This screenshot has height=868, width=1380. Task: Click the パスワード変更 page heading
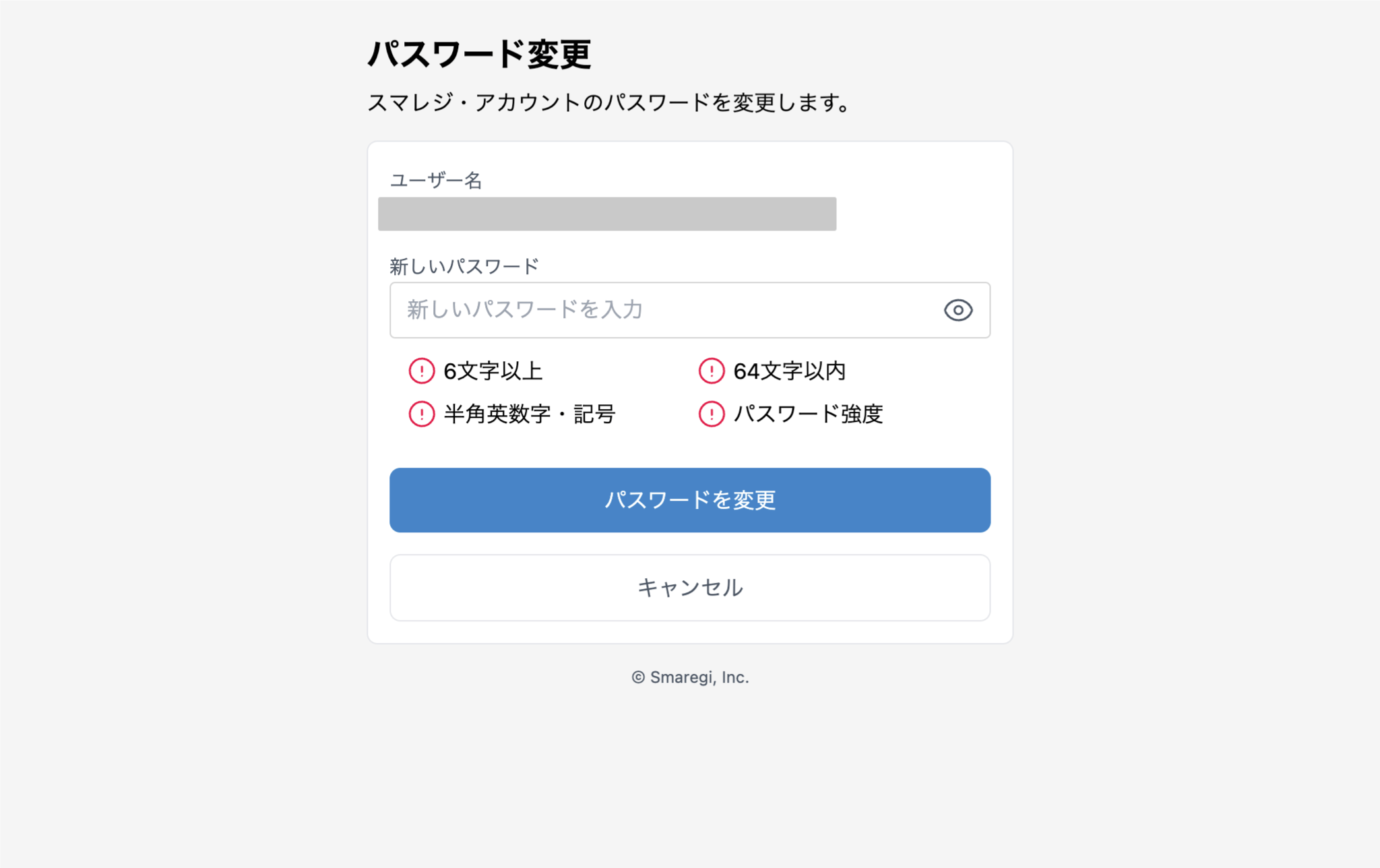[479, 55]
